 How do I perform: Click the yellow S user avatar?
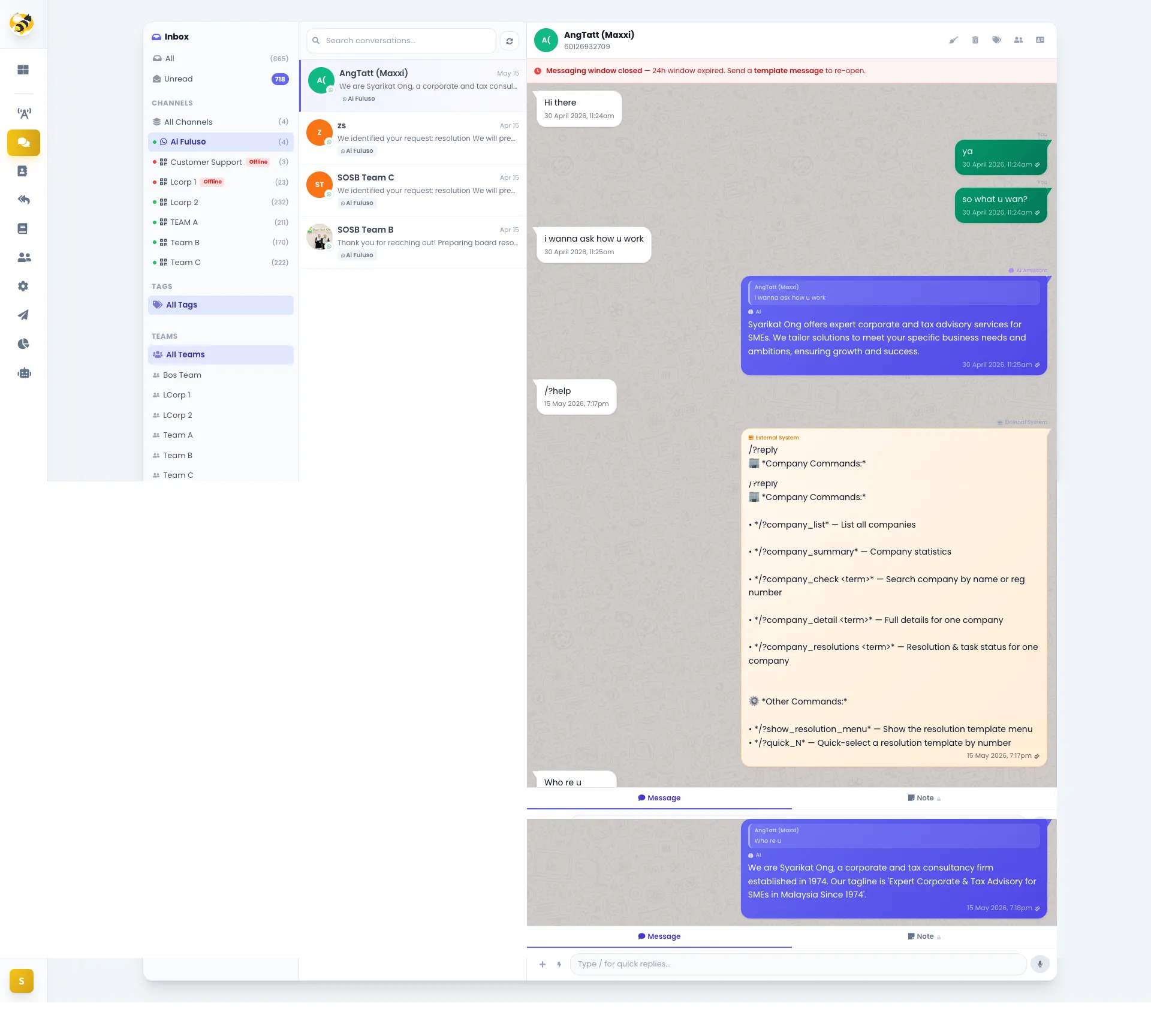22,981
